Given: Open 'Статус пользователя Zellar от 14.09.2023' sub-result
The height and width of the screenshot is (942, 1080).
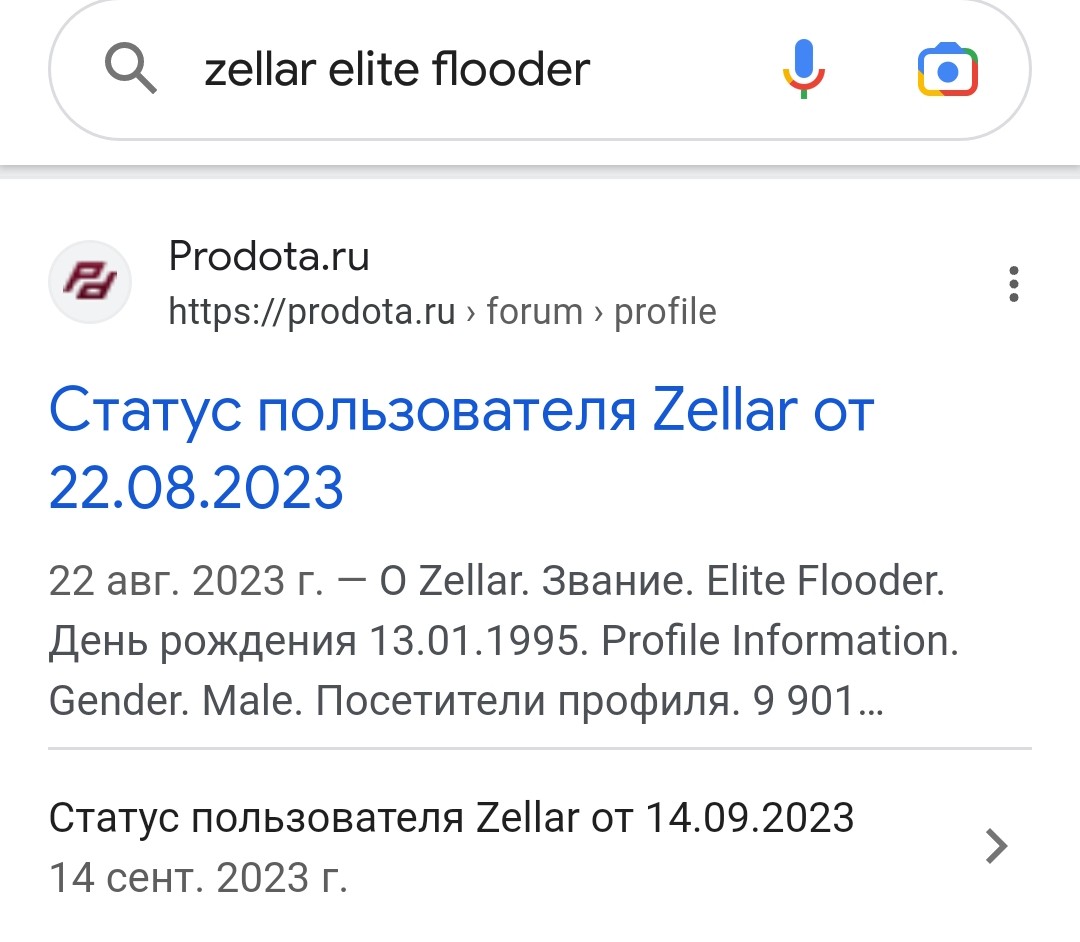Looking at the screenshot, I should (x=450, y=818).
